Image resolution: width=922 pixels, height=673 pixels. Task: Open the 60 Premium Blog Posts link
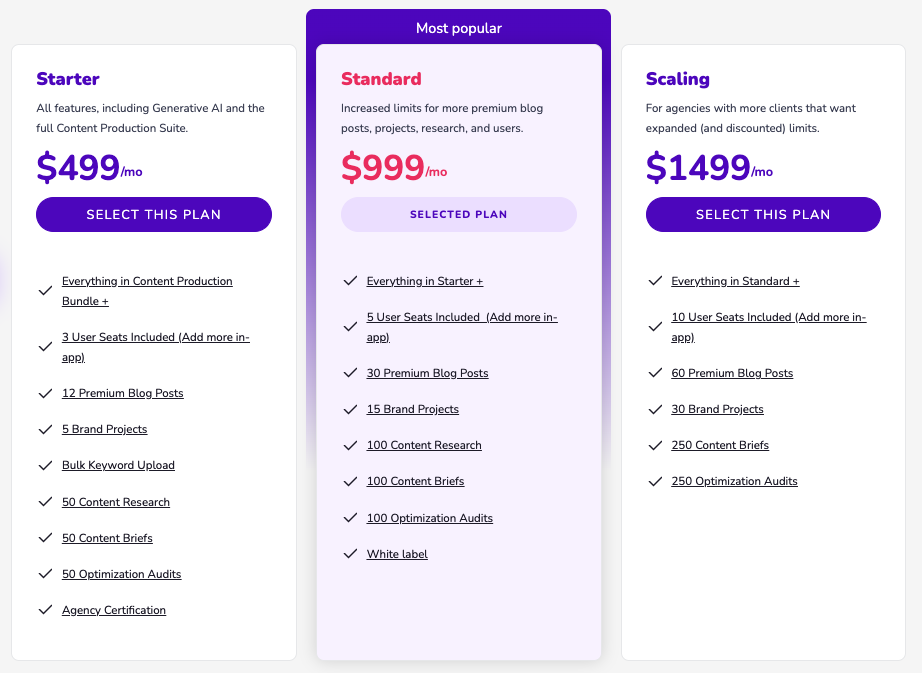click(x=732, y=373)
